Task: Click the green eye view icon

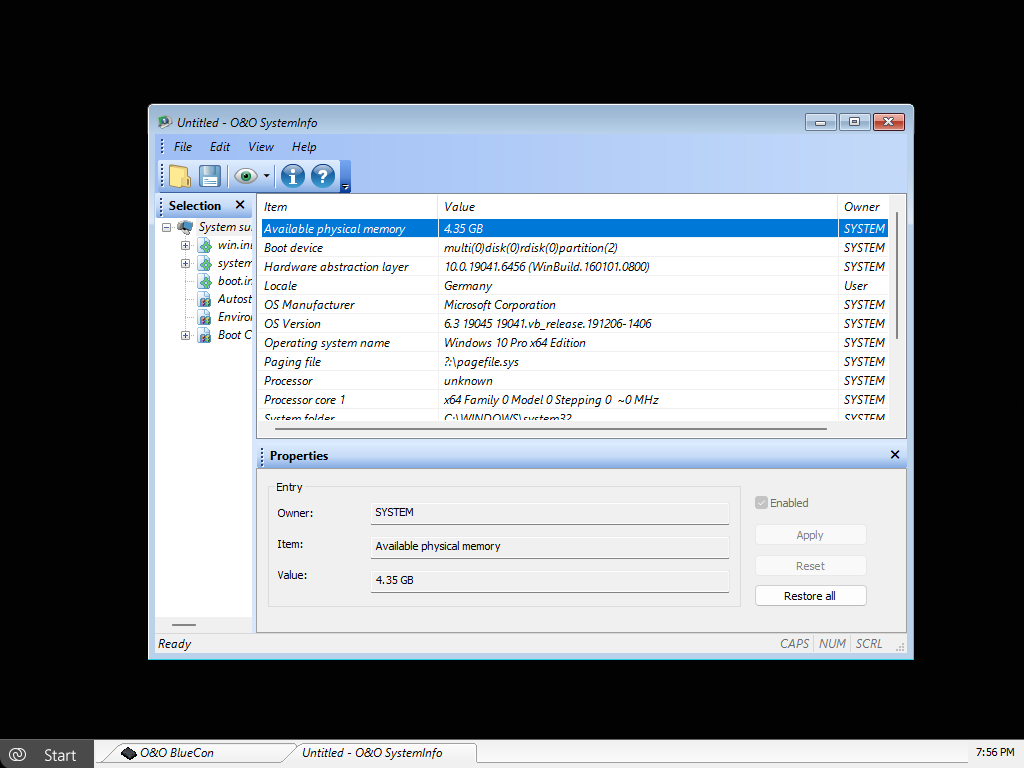Action: point(244,177)
